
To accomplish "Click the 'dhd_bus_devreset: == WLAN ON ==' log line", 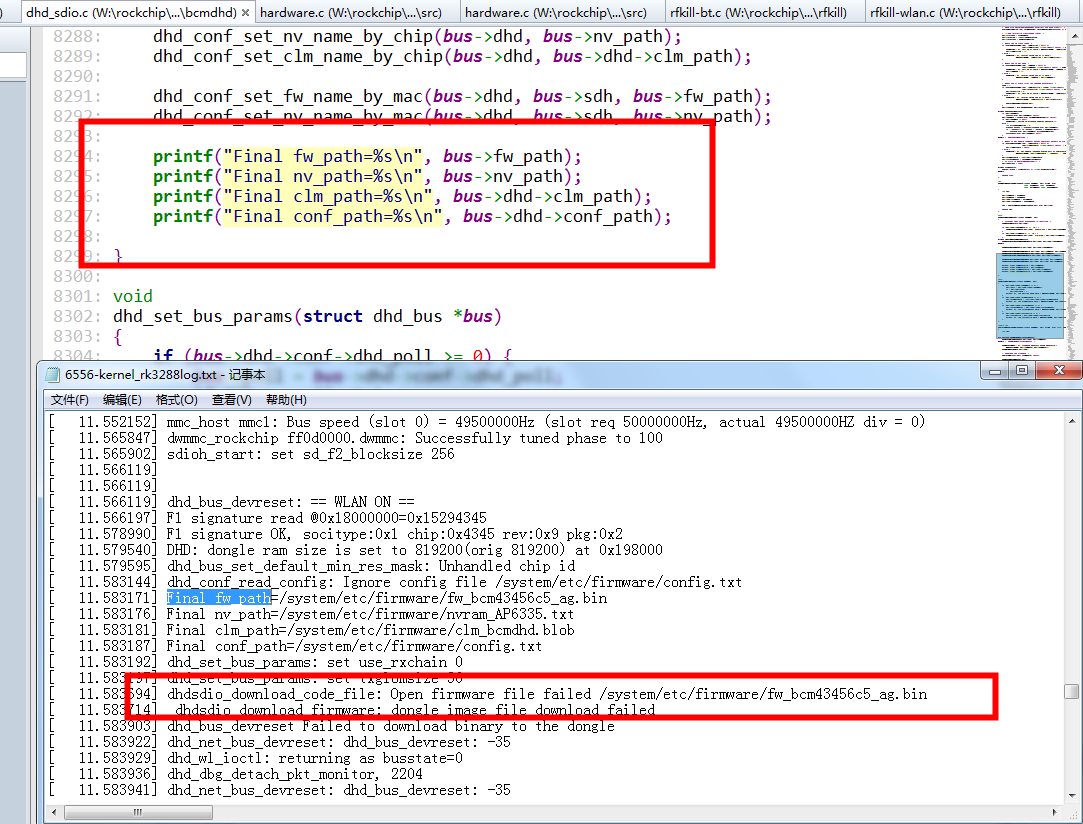I will click(291, 502).
